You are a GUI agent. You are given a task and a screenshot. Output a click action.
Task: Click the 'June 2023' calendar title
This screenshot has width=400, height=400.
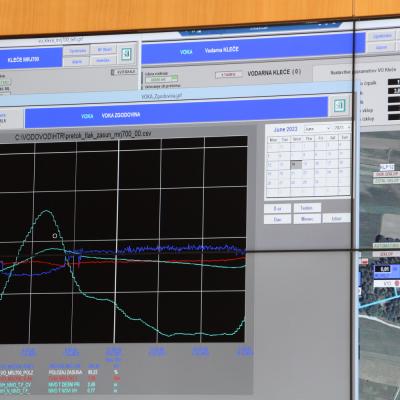coord(285,129)
